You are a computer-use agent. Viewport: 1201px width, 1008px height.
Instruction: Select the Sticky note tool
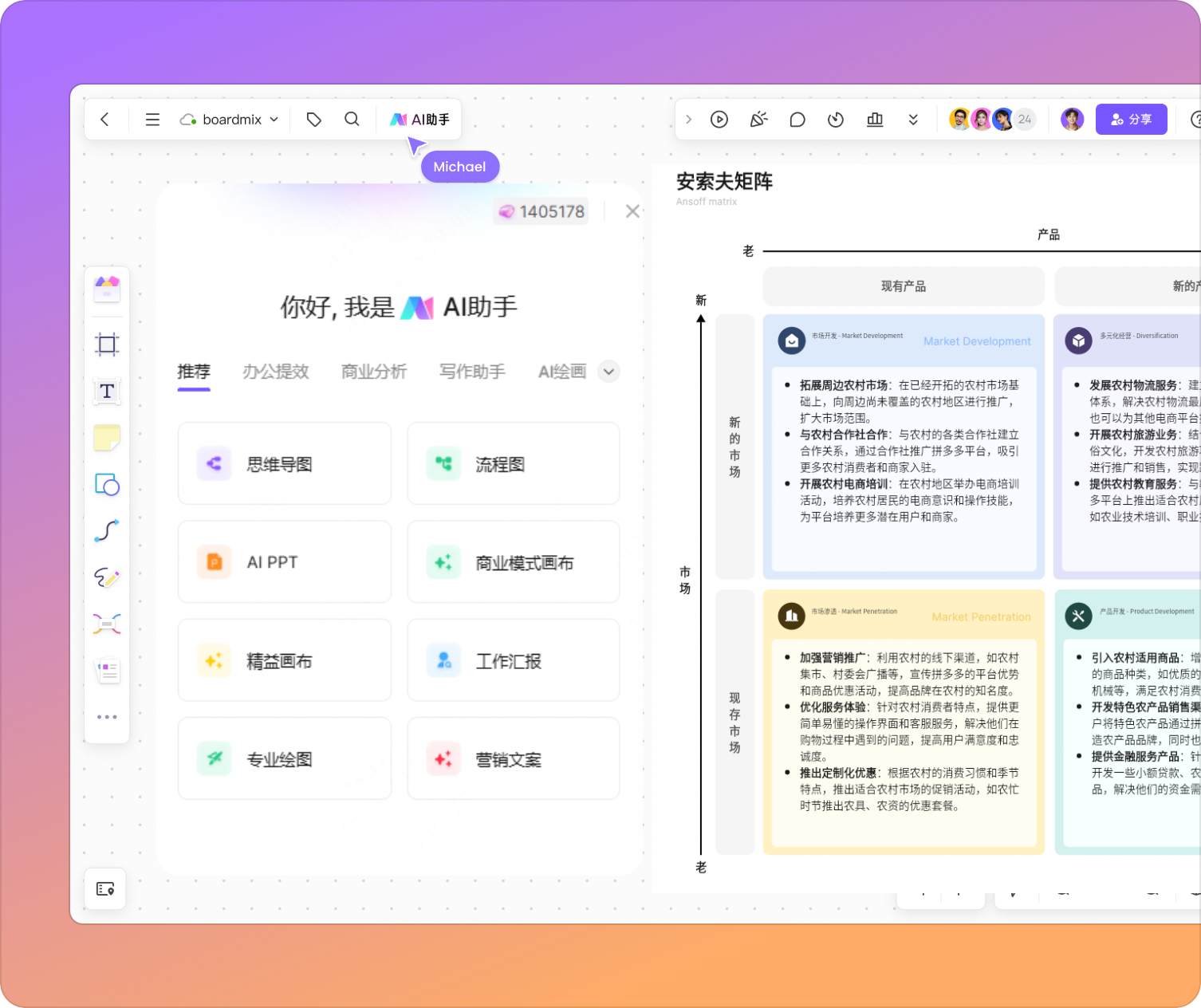tap(107, 438)
